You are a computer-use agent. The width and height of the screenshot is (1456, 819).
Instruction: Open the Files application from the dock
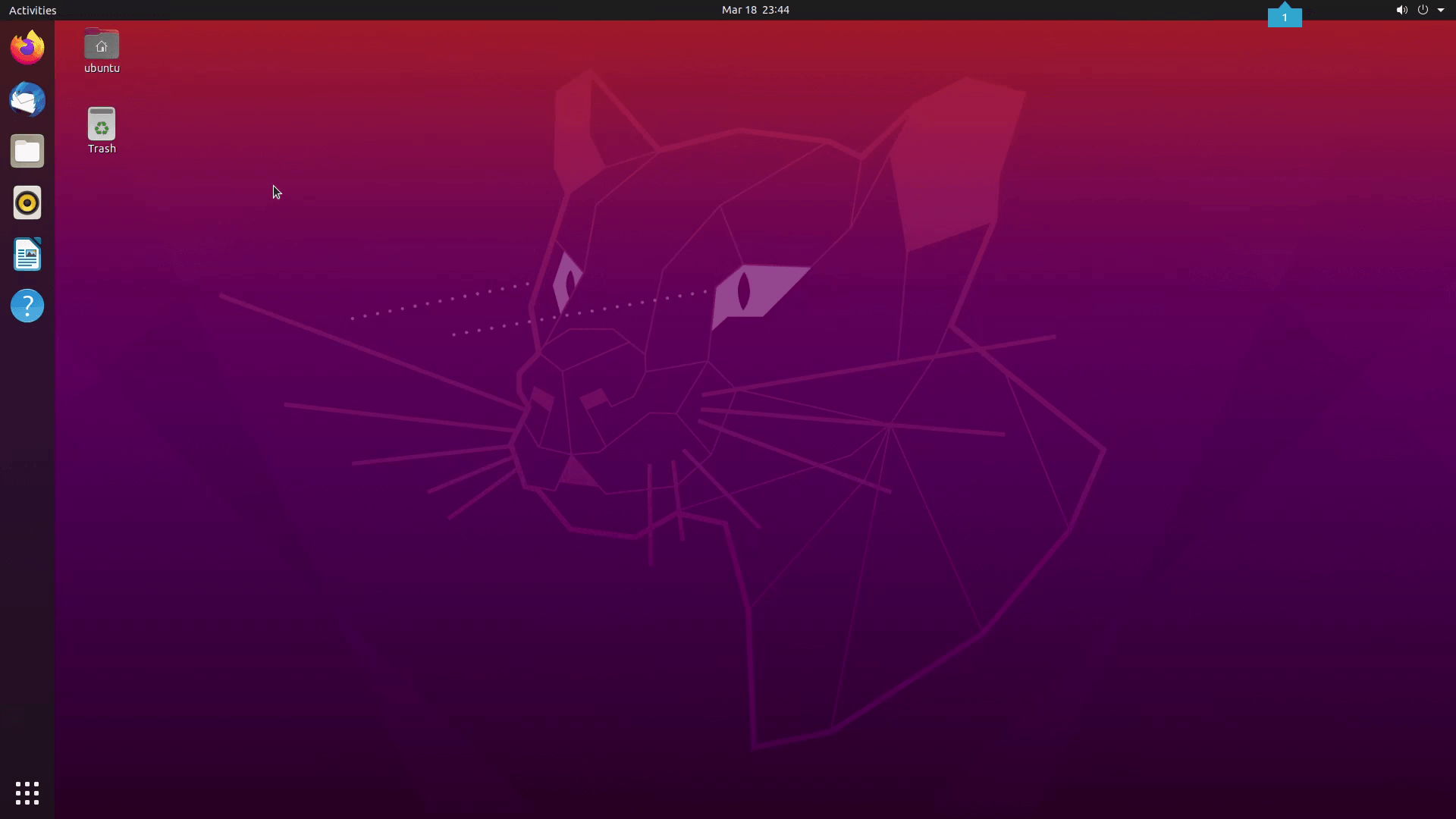(x=27, y=151)
